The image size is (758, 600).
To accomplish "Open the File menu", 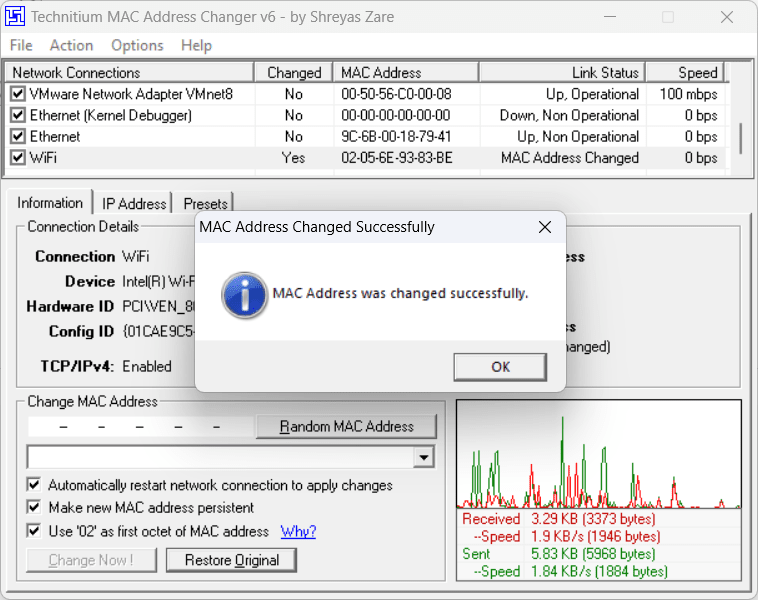I will pos(21,45).
